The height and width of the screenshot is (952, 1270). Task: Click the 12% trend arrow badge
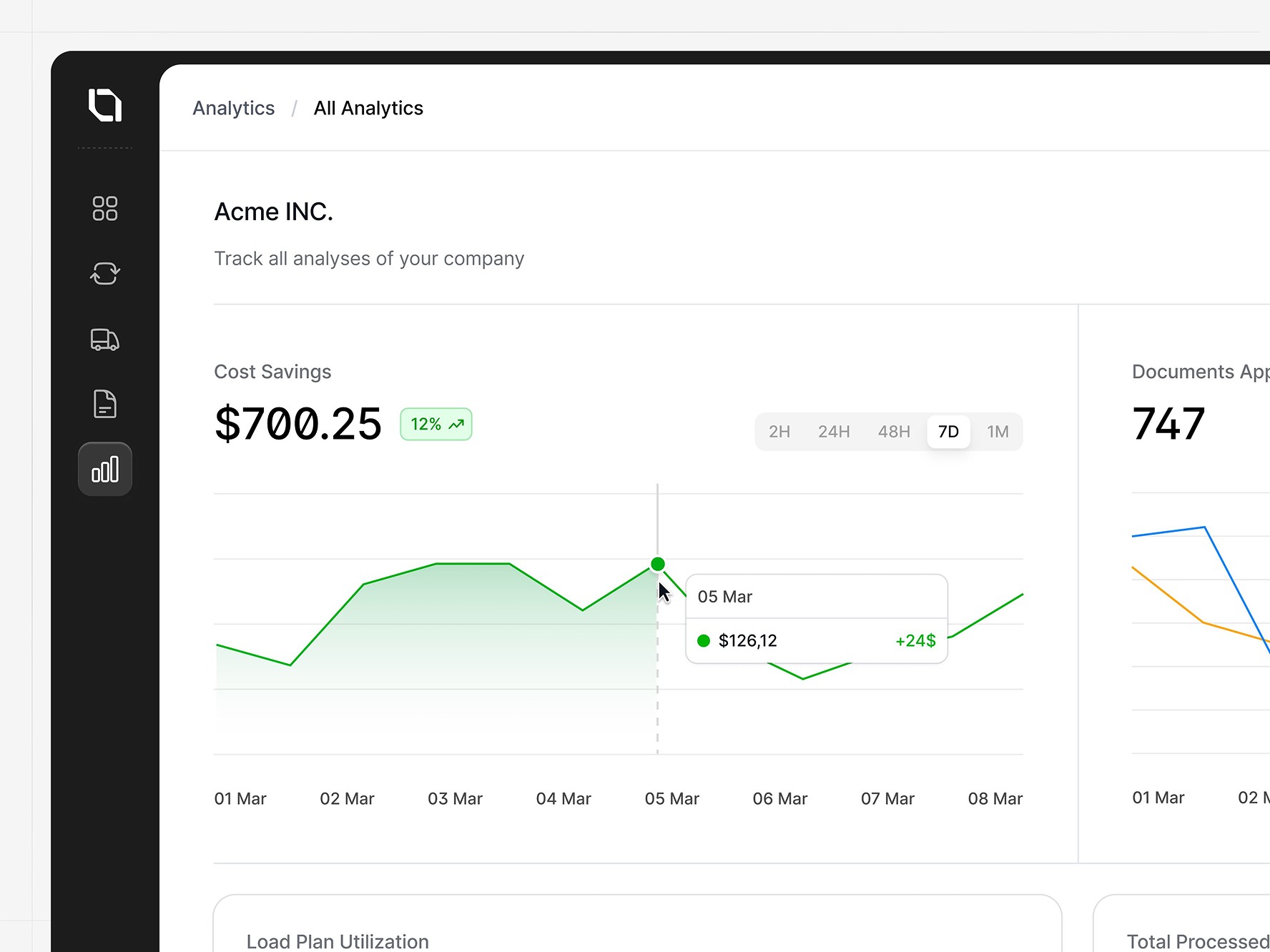coord(436,425)
